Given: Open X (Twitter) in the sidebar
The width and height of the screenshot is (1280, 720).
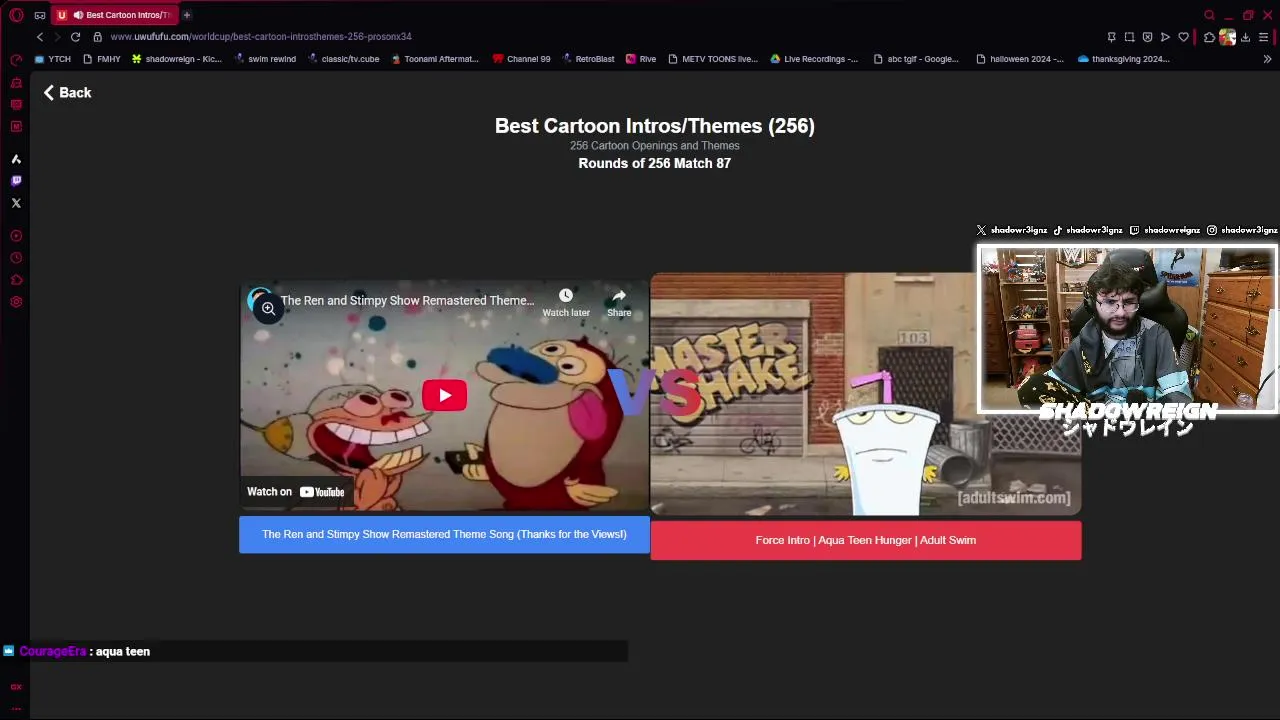Looking at the screenshot, I should [x=16, y=203].
